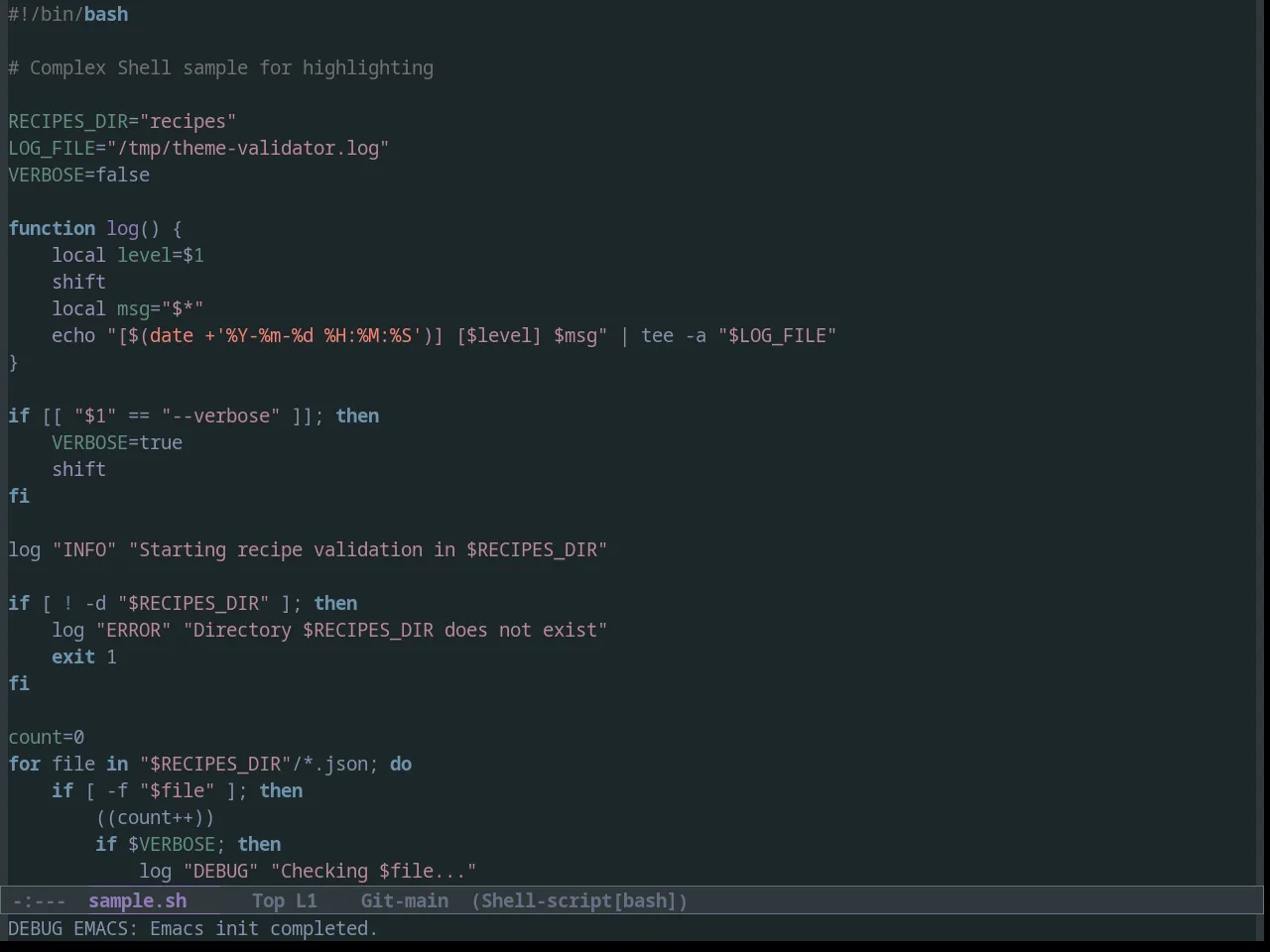This screenshot has height=952, width=1270.
Task: Click the count=0 line
Action: click(47, 737)
